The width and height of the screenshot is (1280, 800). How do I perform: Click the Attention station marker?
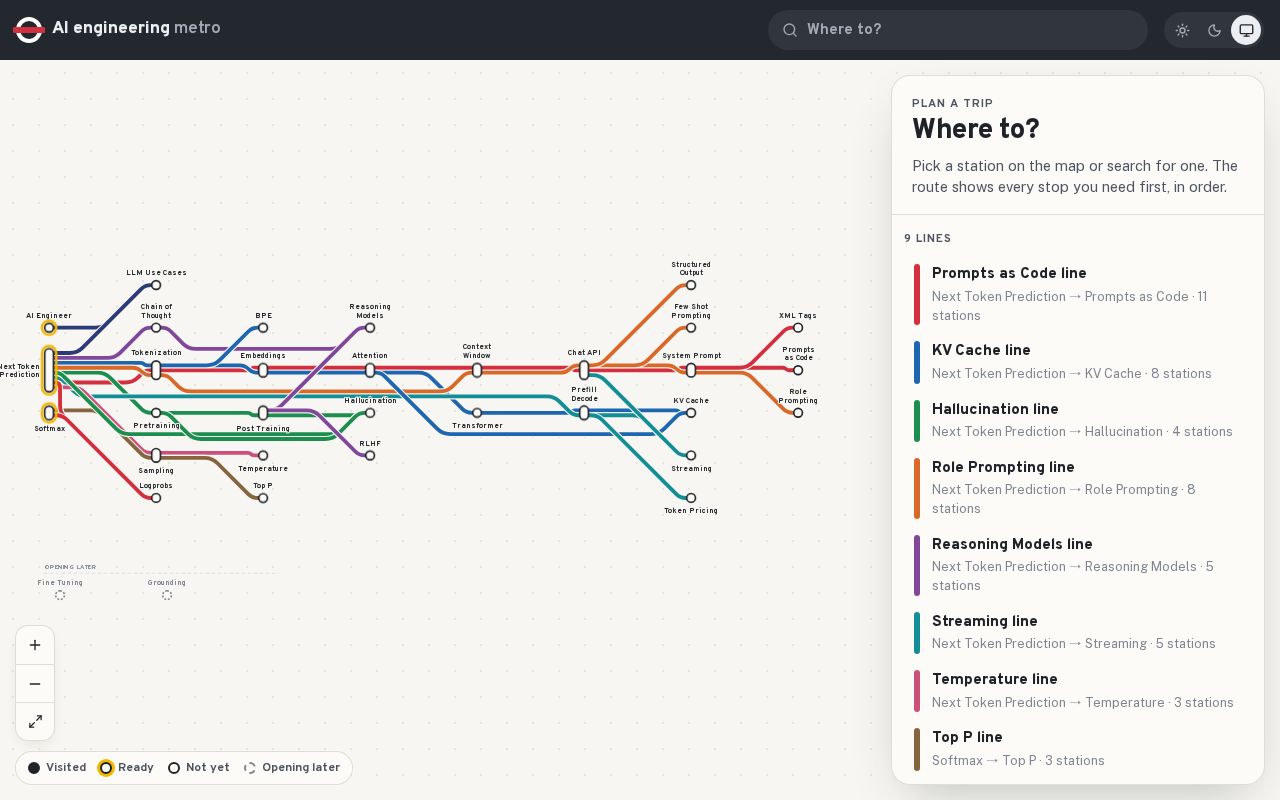[x=370, y=370]
